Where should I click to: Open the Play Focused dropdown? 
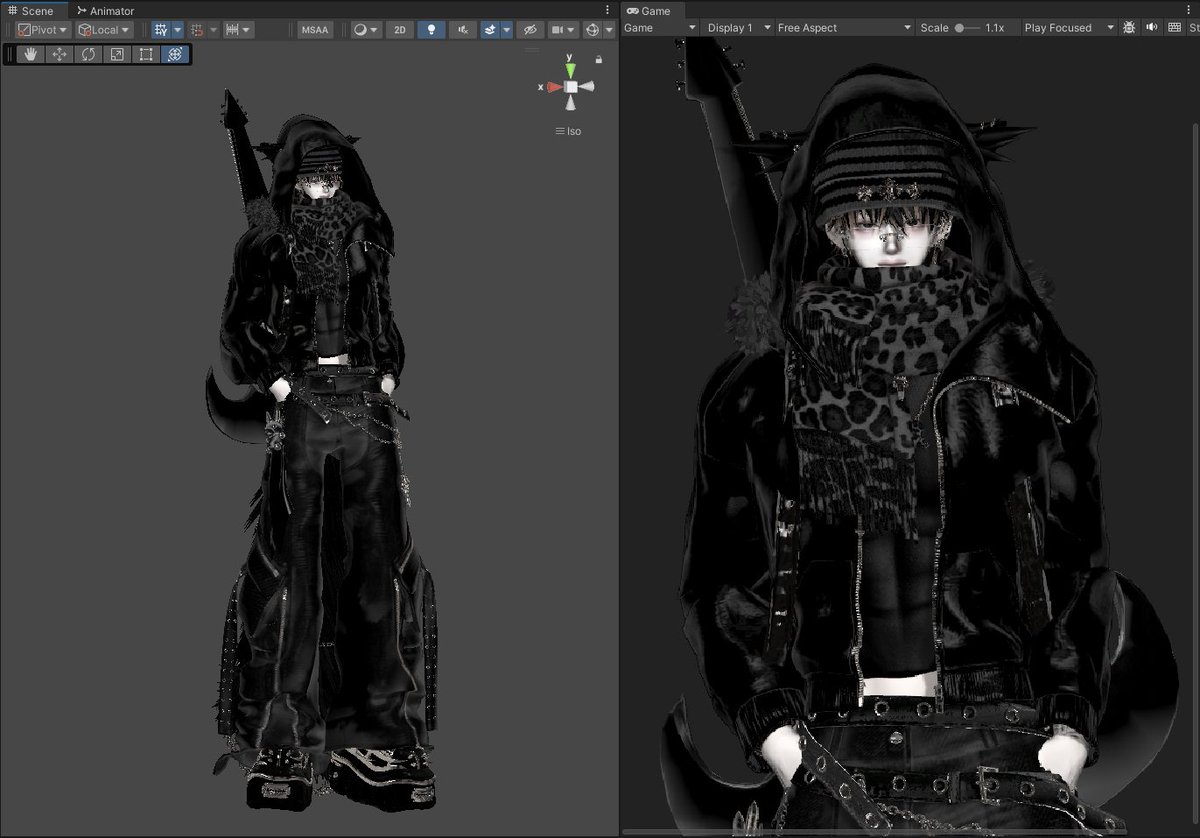pos(1068,28)
